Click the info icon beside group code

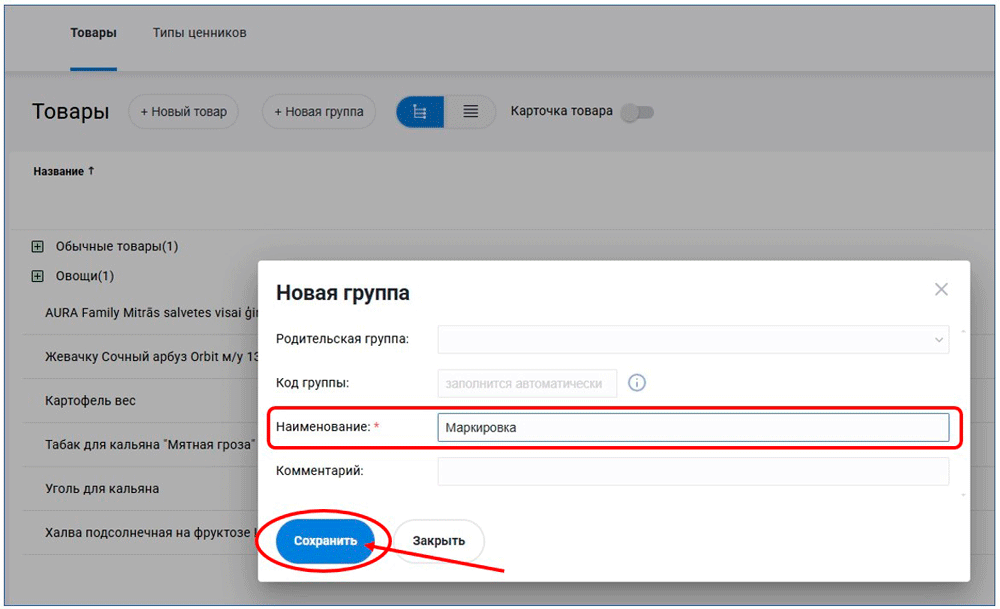(x=636, y=383)
